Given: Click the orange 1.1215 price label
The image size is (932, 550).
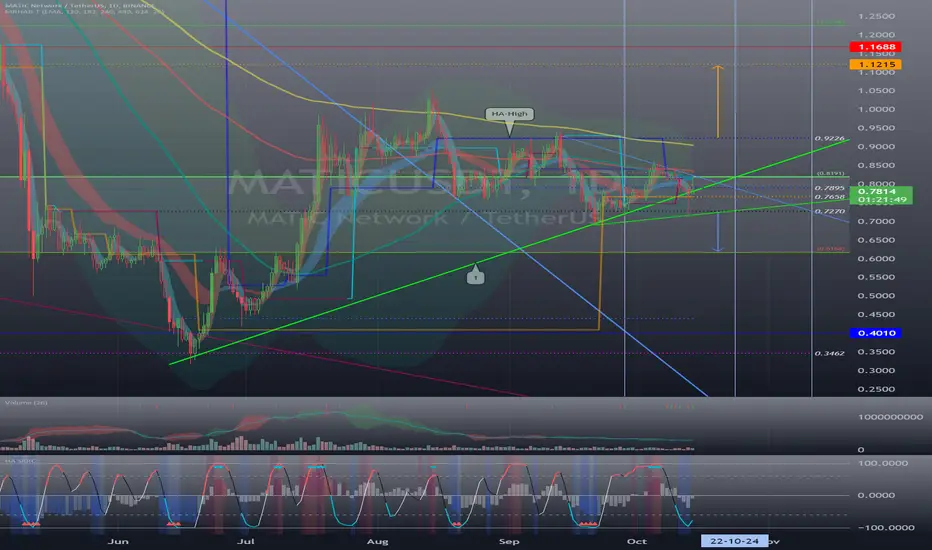Looking at the screenshot, I should 876,64.
